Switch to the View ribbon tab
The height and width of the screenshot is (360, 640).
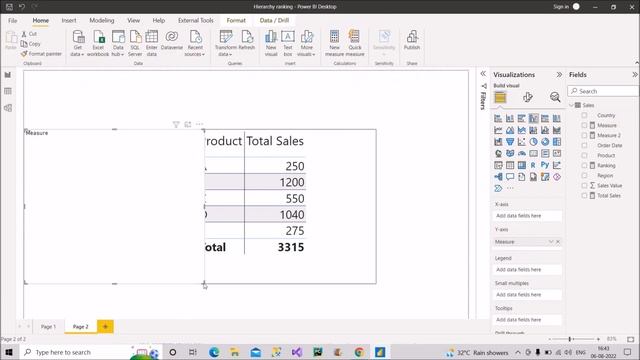tap(133, 20)
